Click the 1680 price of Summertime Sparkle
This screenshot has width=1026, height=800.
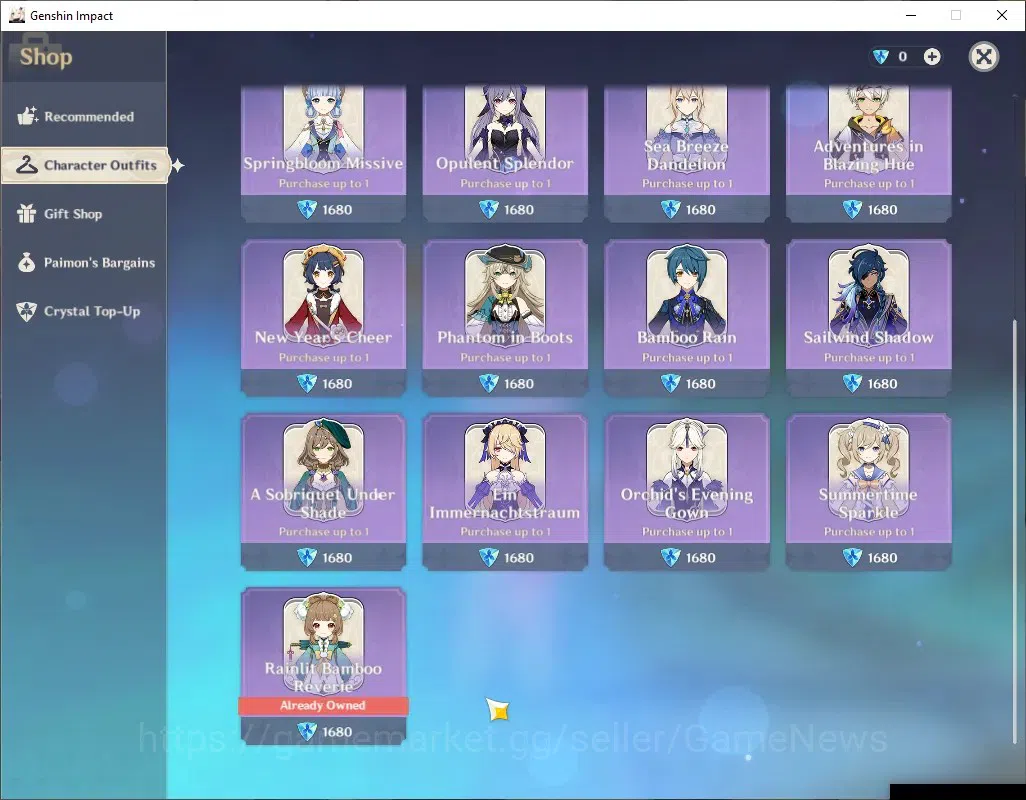[x=882, y=558]
